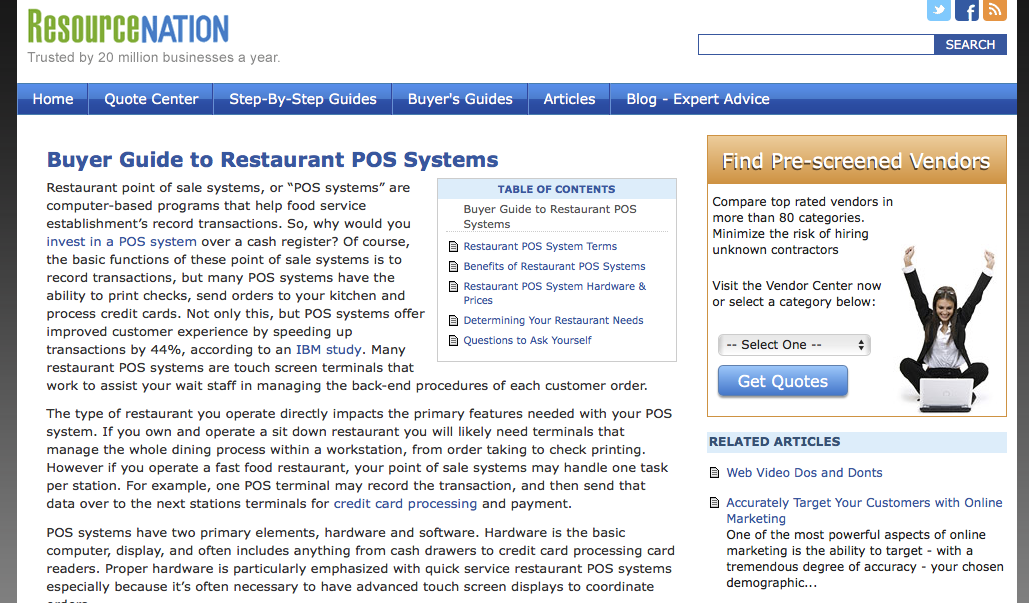Screen dimensions: 1029x603
Task: Open Restaurant POS System Hardware & Prices link
Action: (x=555, y=293)
